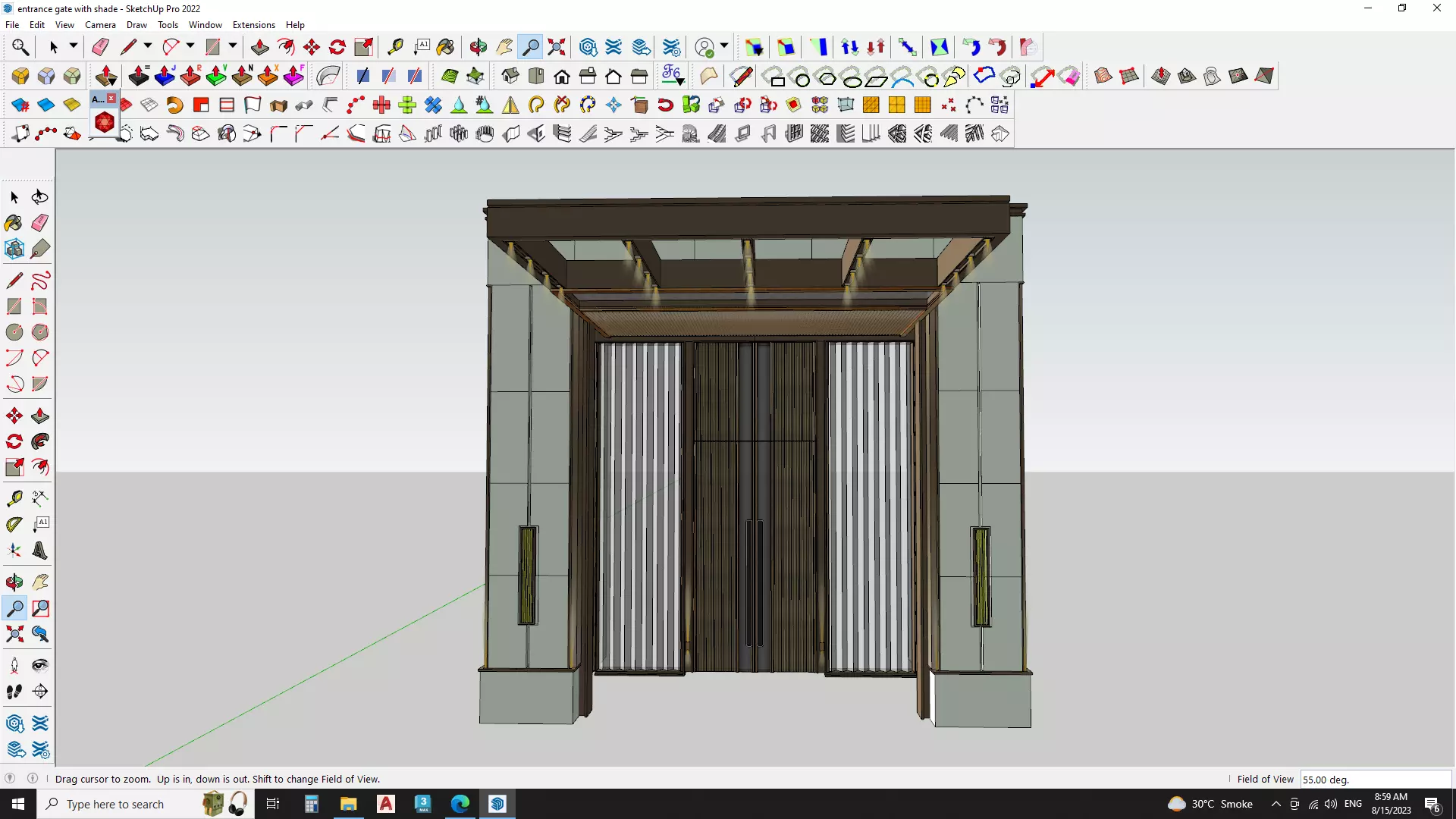1456x819 pixels.
Task: Open the Window menu
Action: point(206,25)
